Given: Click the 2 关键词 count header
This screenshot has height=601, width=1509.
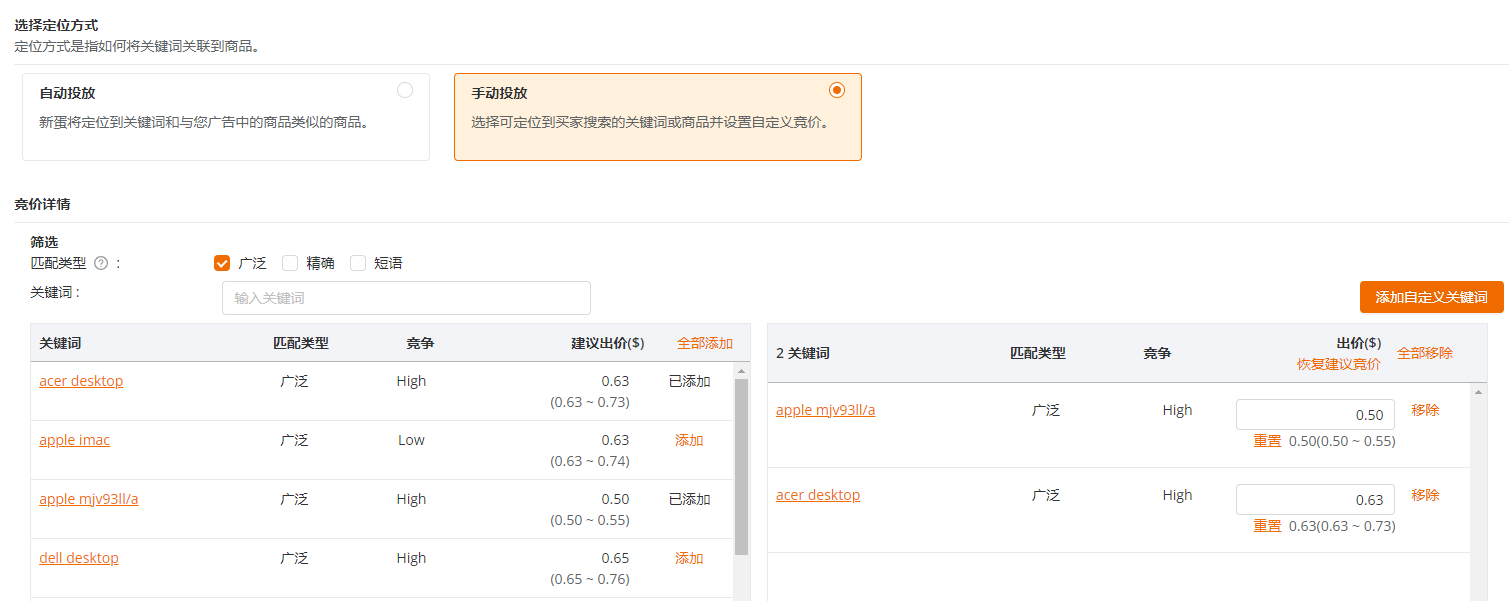Looking at the screenshot, I should 803,353.
